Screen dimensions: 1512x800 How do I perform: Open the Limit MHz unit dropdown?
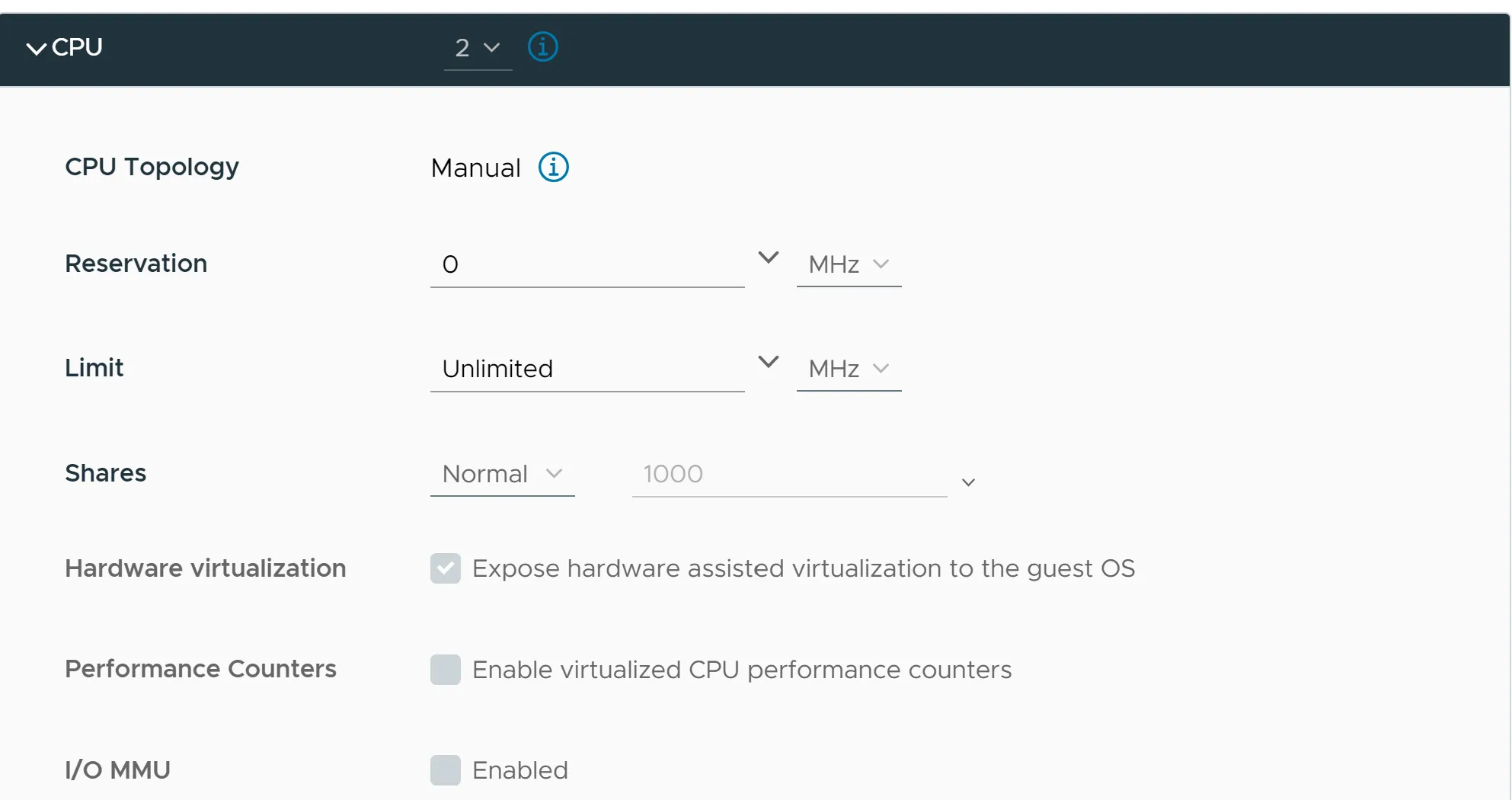pyautogui.click(x=849, y=369)
